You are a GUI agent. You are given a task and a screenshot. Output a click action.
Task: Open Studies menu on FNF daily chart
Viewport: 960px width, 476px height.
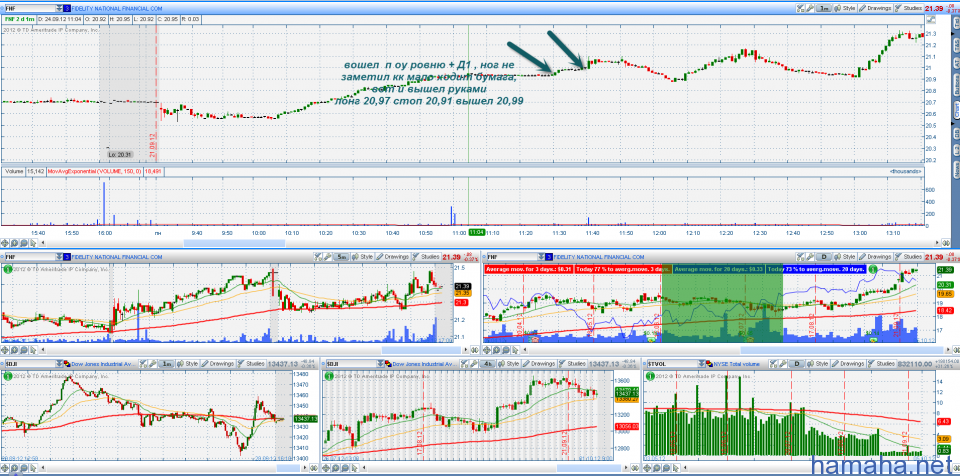[x=909, y=257]
